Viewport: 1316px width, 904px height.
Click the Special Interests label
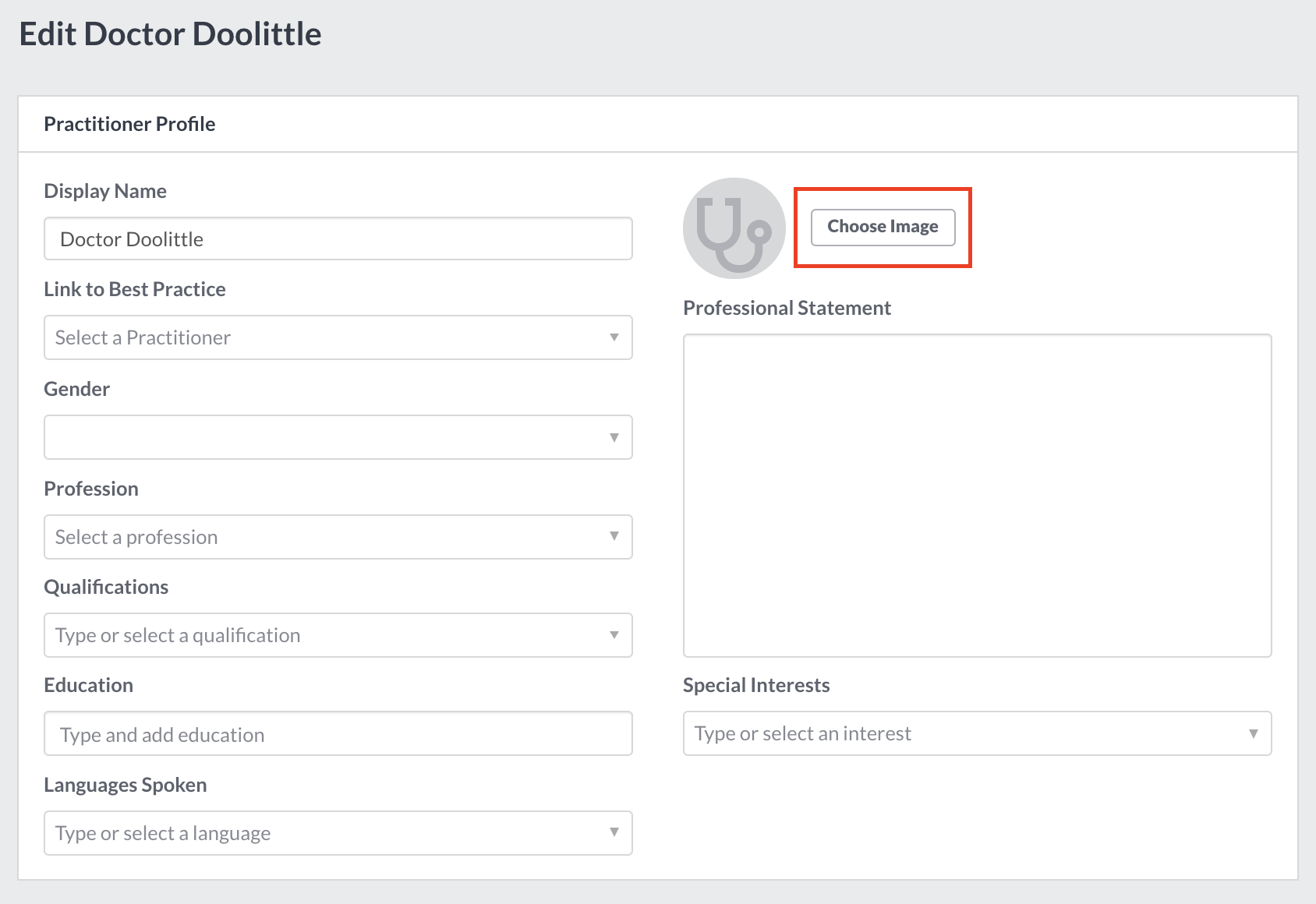[x=756, y=685]
